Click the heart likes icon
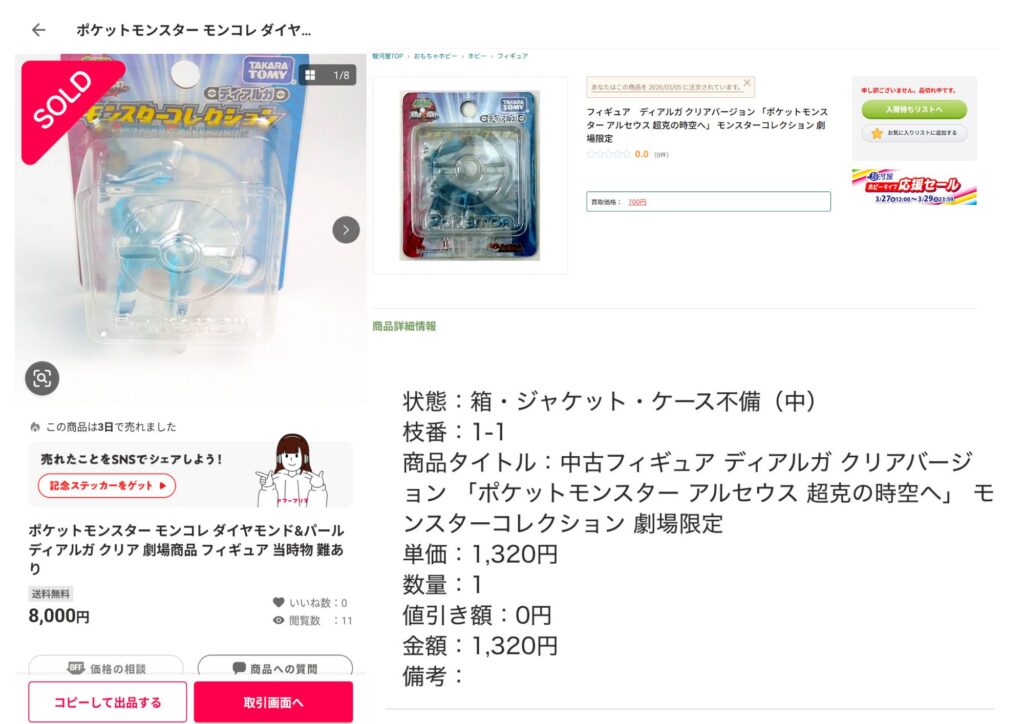Screen dimensions: 1024x724 pos(278,602)
